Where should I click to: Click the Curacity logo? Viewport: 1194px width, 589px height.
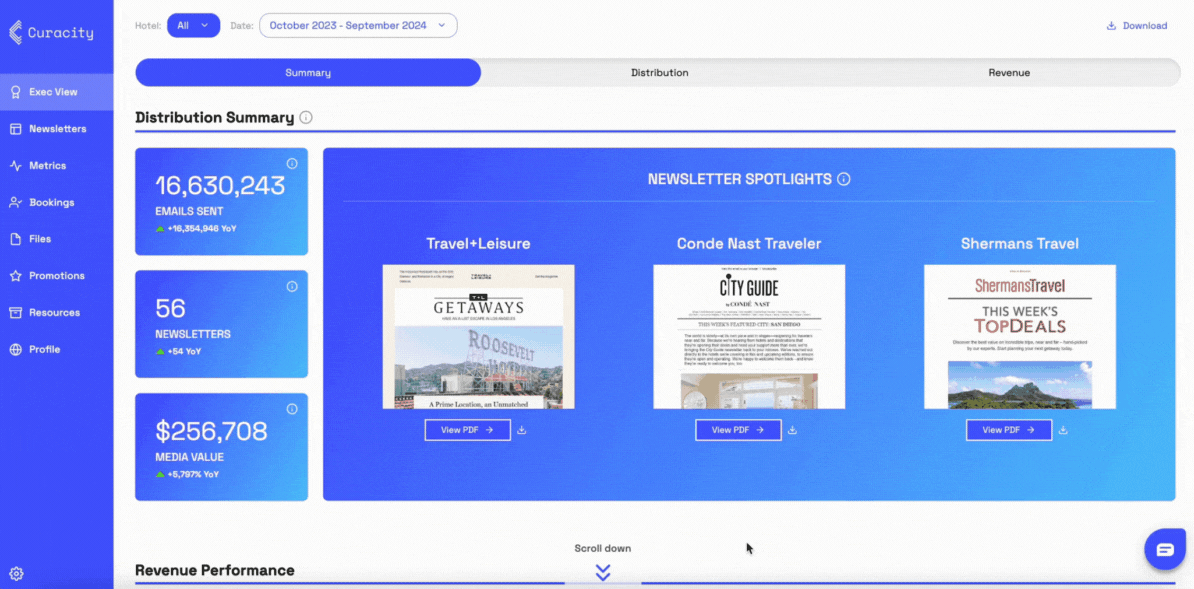click(x=51, y=33)
